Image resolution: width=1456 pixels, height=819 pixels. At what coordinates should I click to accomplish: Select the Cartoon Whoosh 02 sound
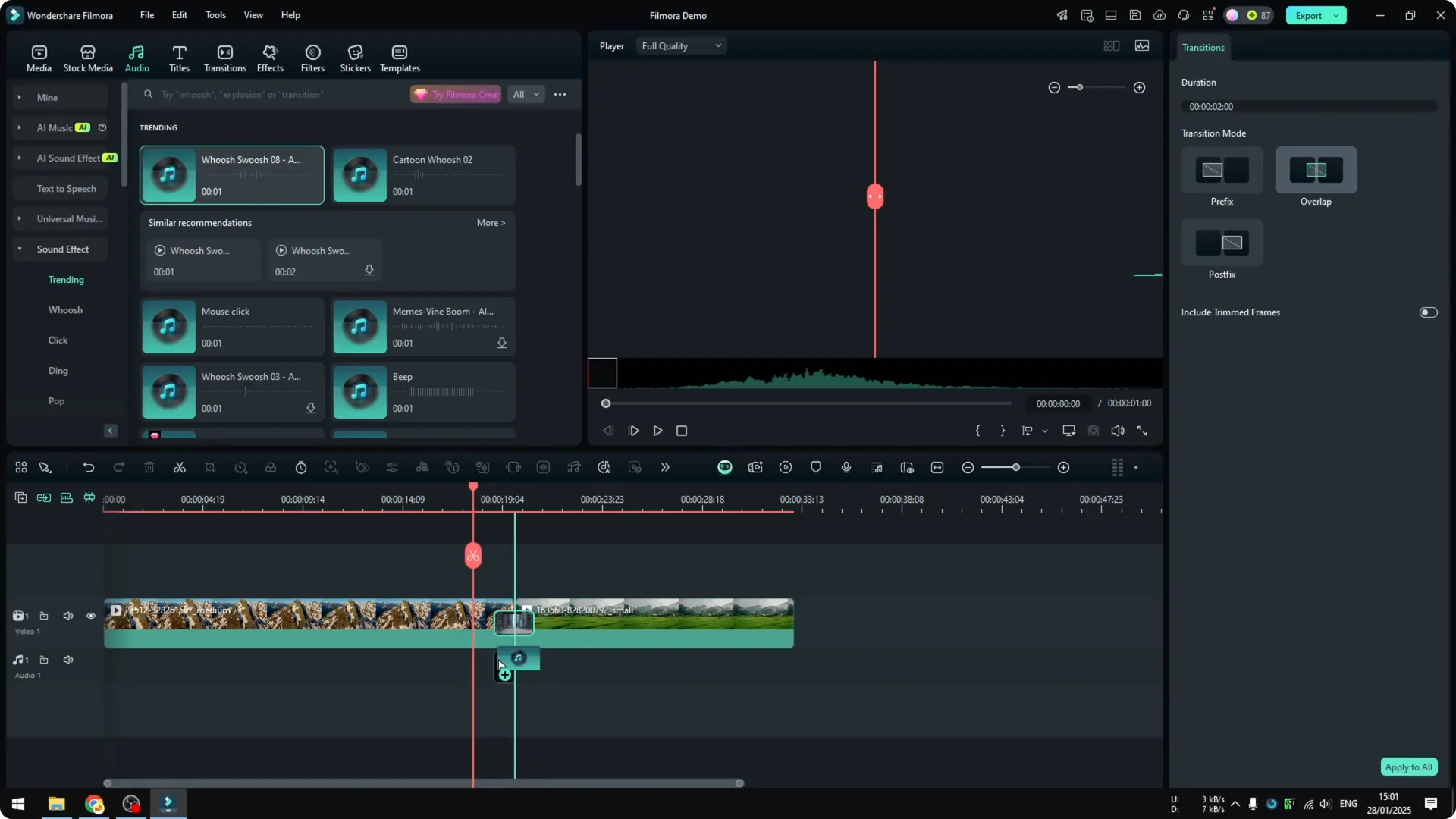(x=423, y=175)
